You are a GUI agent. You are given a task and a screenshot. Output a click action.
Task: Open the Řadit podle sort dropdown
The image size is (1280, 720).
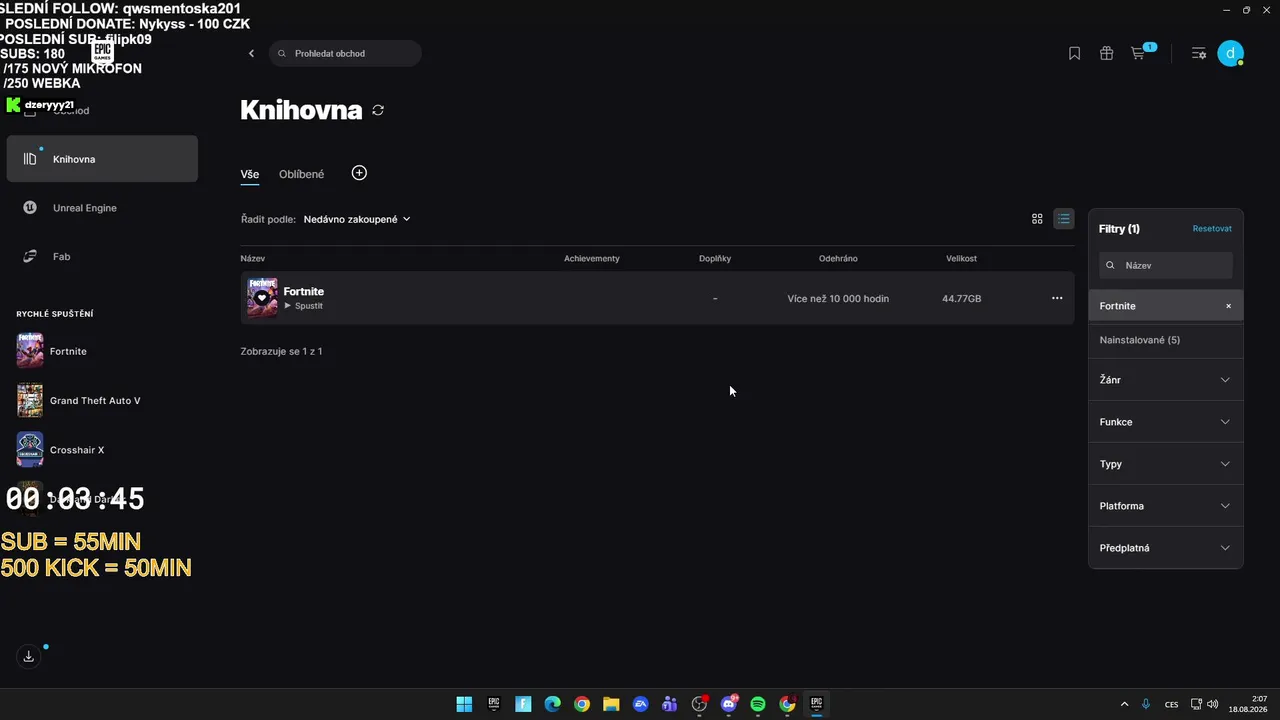pos(357,219)
